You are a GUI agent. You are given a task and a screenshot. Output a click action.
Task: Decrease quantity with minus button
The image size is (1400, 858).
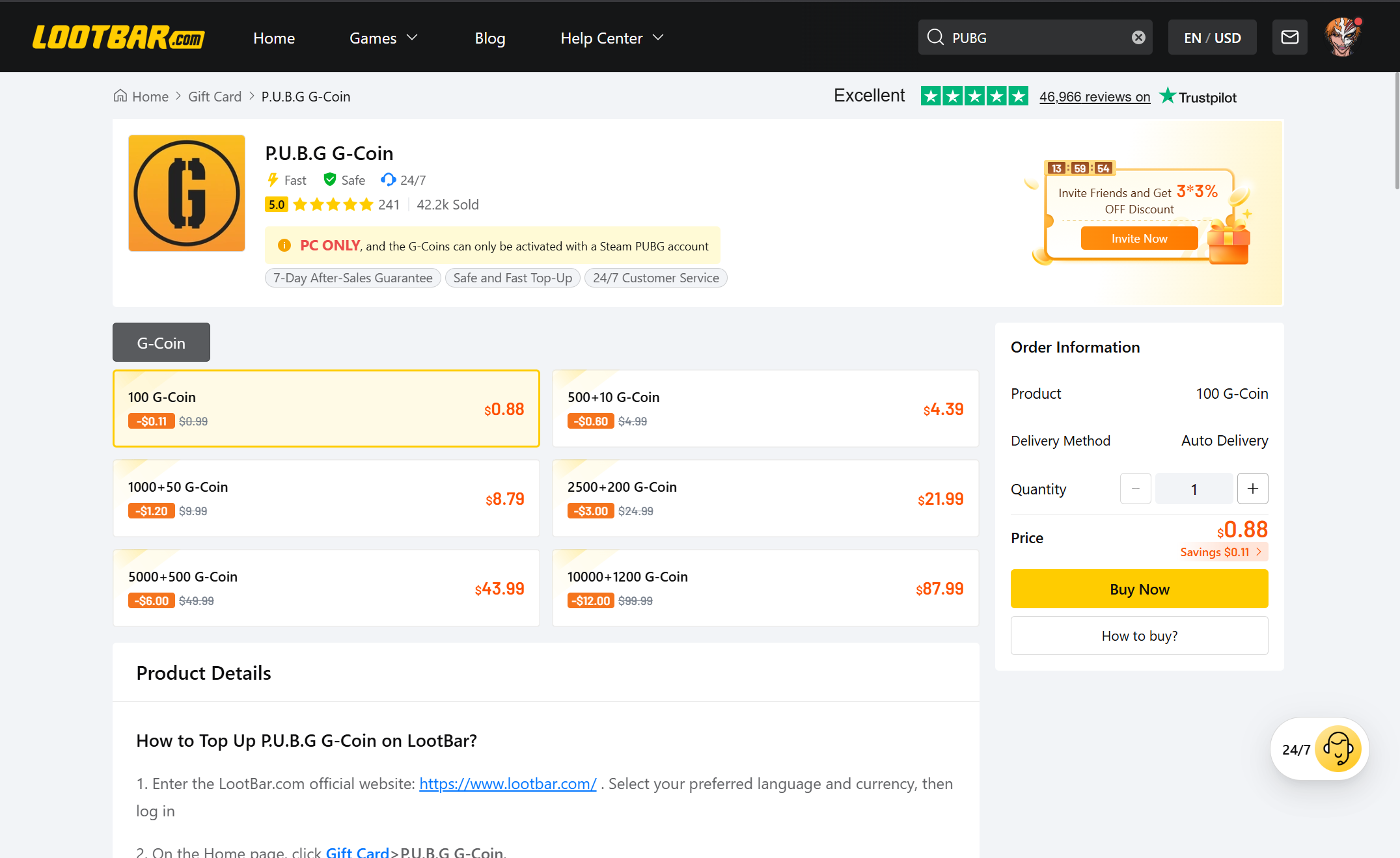[x=1136, y=489]
